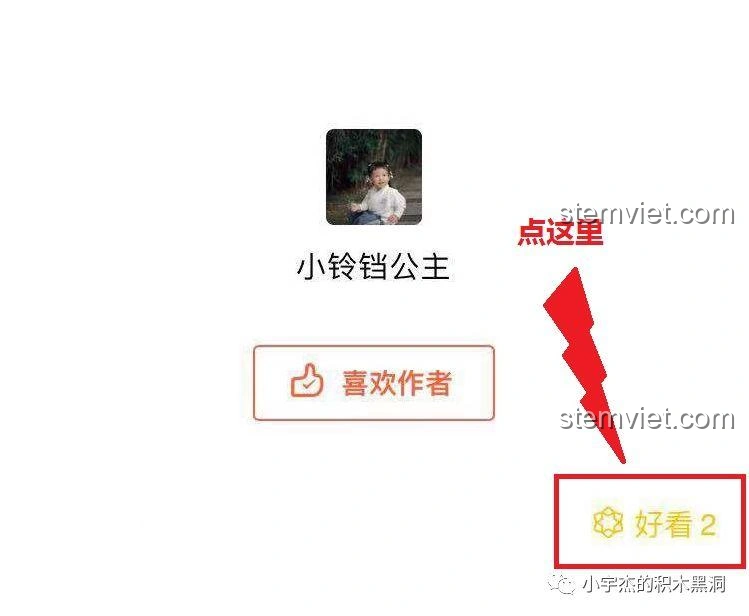Click the red 点这里 annotation text
This screenshot has width=749, height=616.
tap(561, 232)
